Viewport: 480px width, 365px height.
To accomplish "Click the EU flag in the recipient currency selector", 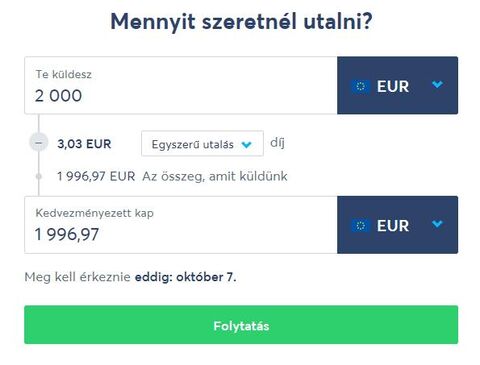I will point(360,226).
